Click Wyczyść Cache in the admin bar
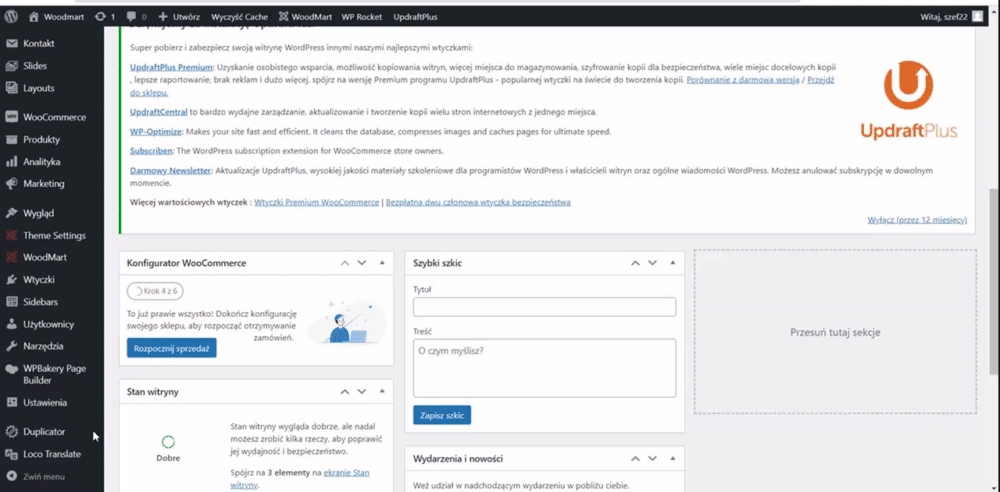The image size is (1000, 492). (239, 17)
